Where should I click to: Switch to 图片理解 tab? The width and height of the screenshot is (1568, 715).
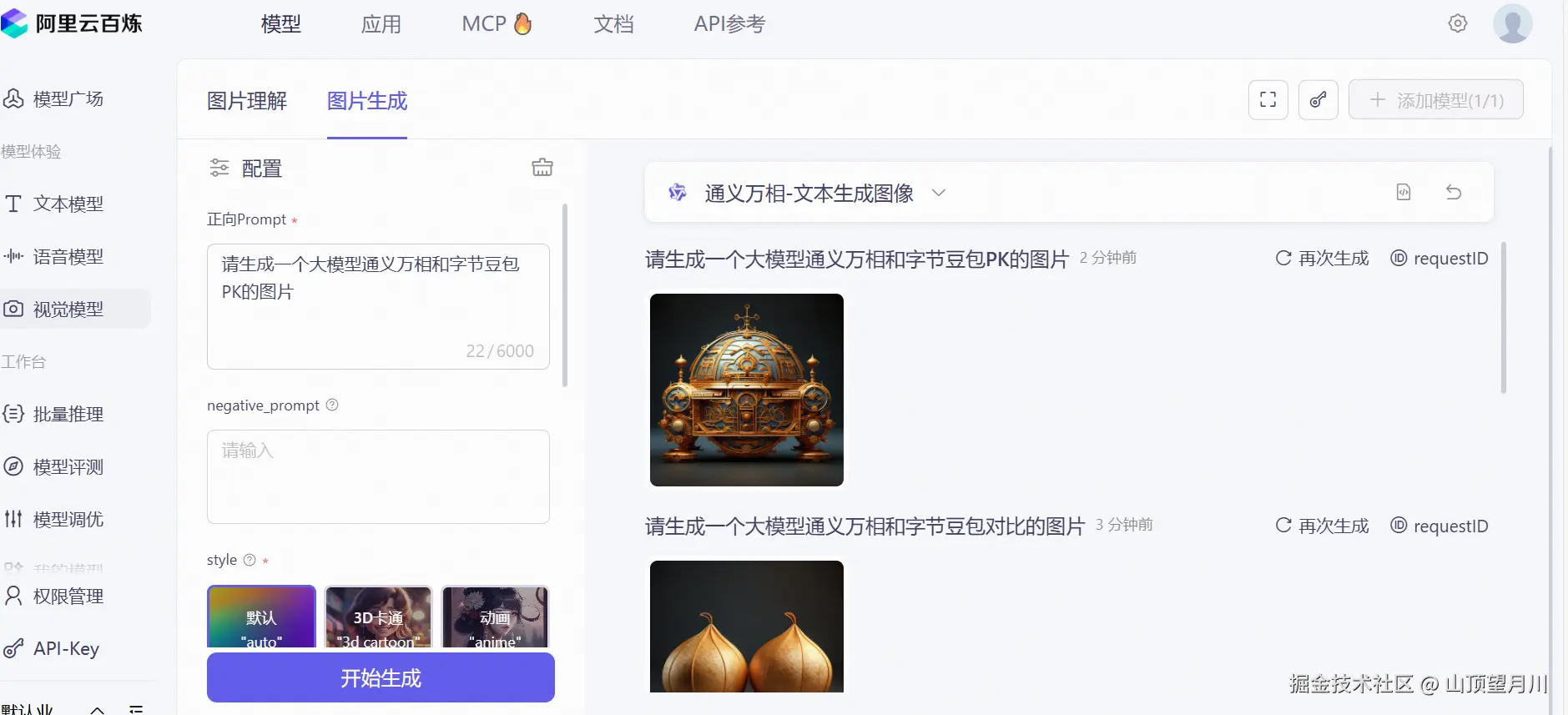(247, 101)
